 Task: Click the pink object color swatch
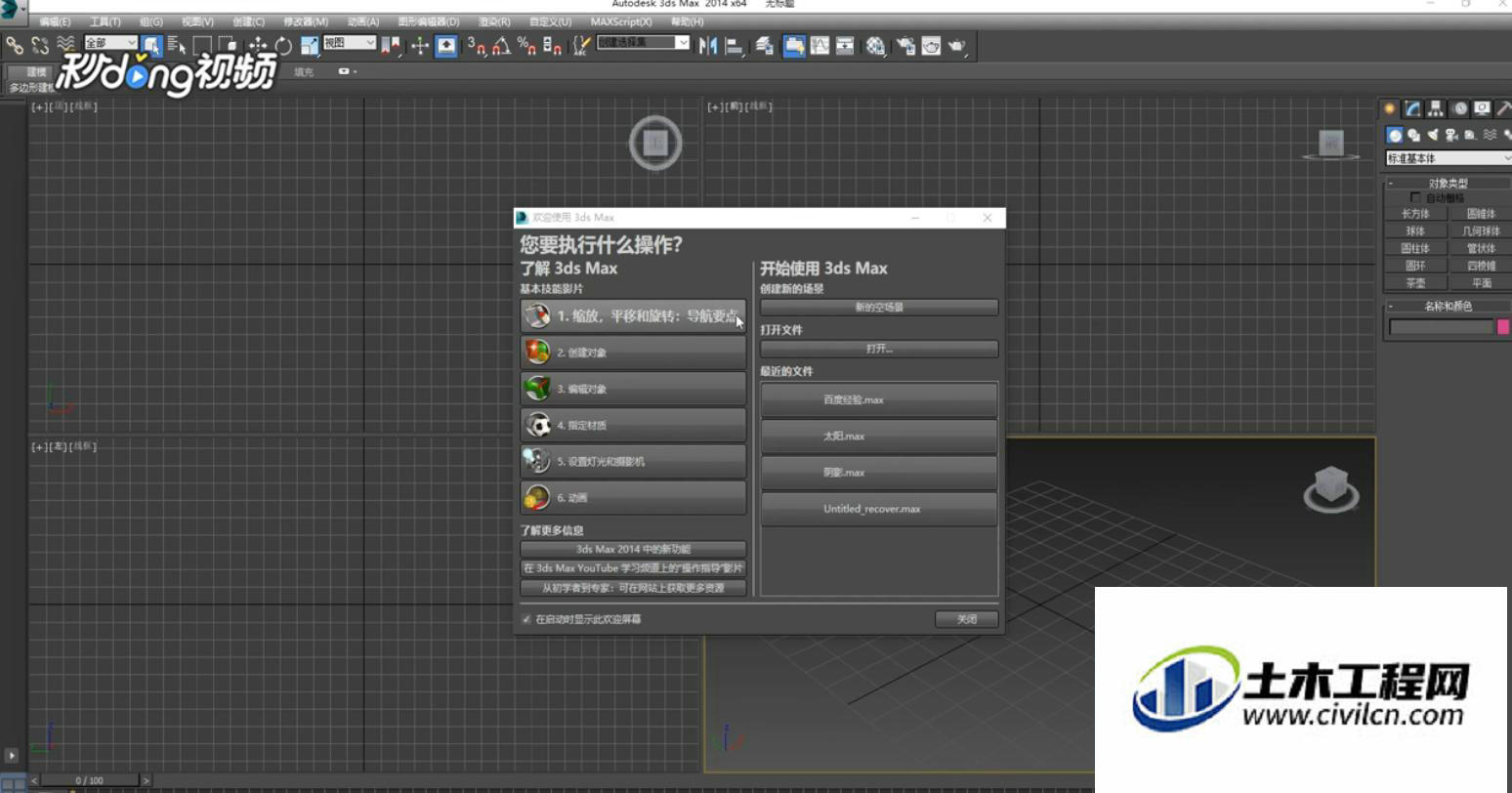tap(1503, 327)
